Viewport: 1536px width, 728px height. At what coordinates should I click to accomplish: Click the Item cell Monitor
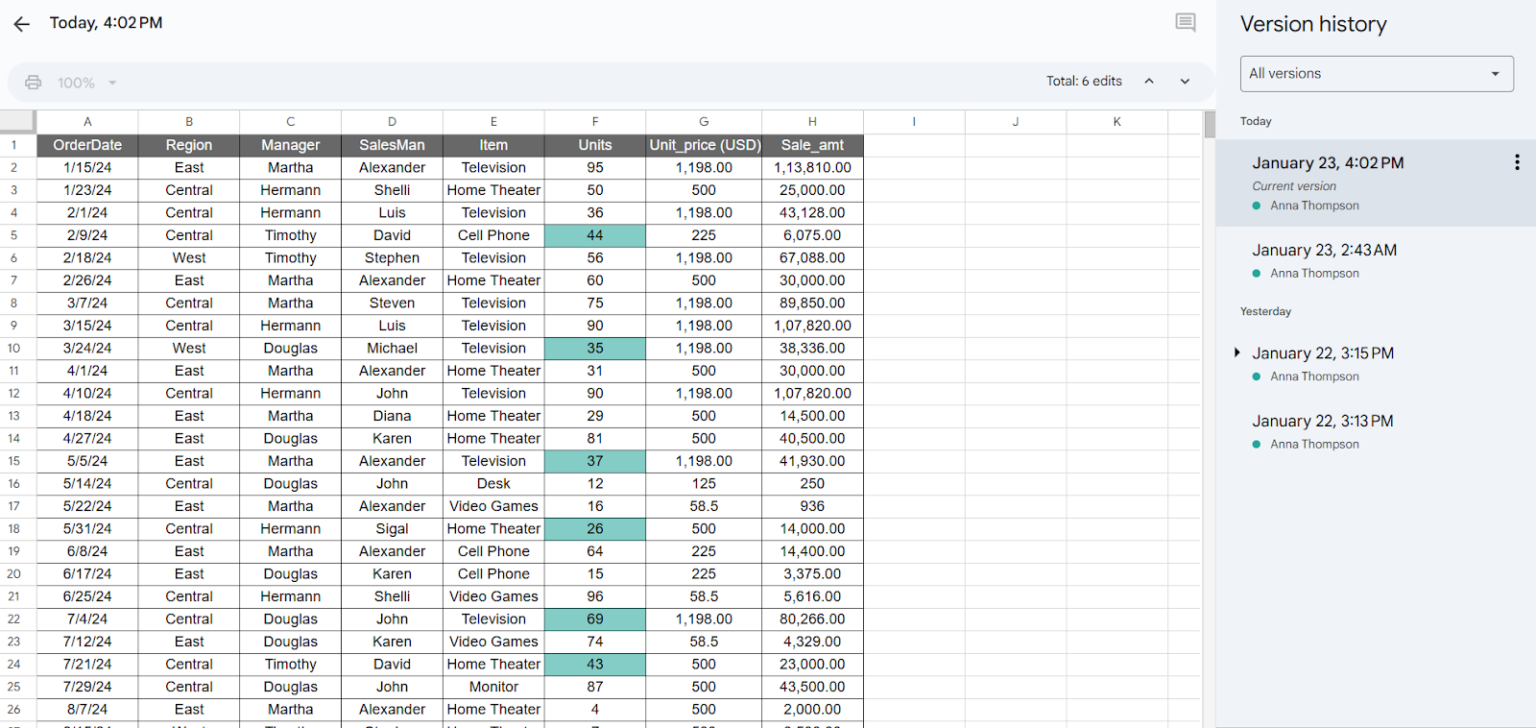point(494,687)
